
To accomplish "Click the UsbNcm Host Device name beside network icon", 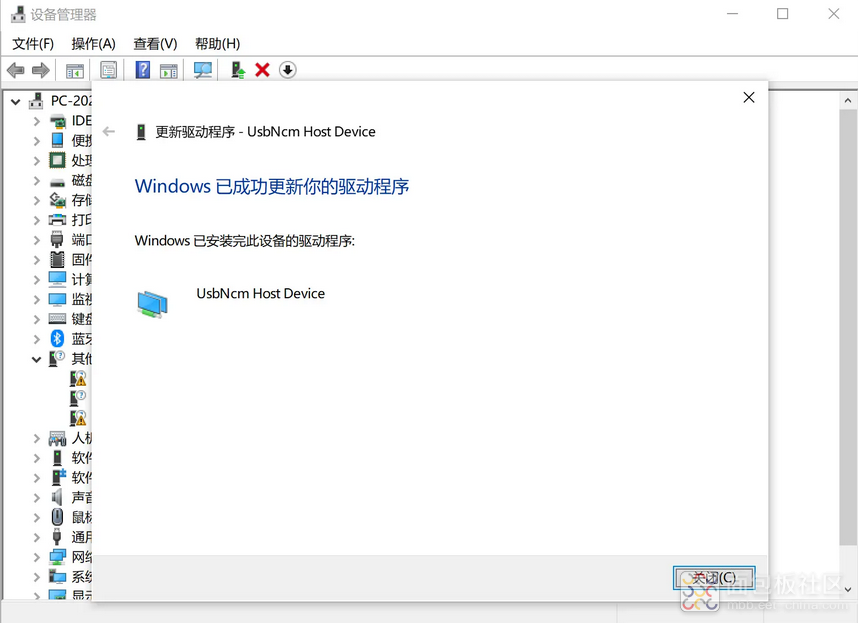I will click(260, 294).
